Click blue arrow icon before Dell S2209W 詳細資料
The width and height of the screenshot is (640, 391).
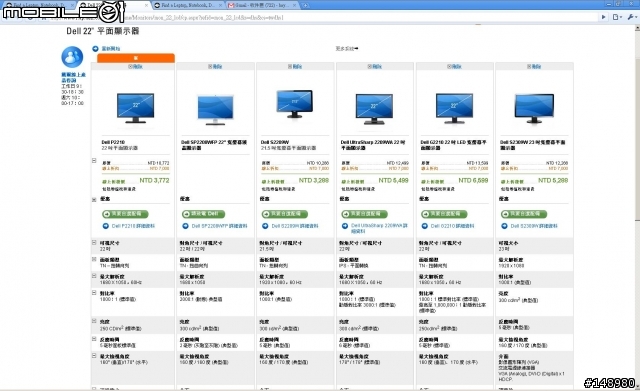point(265,226)
